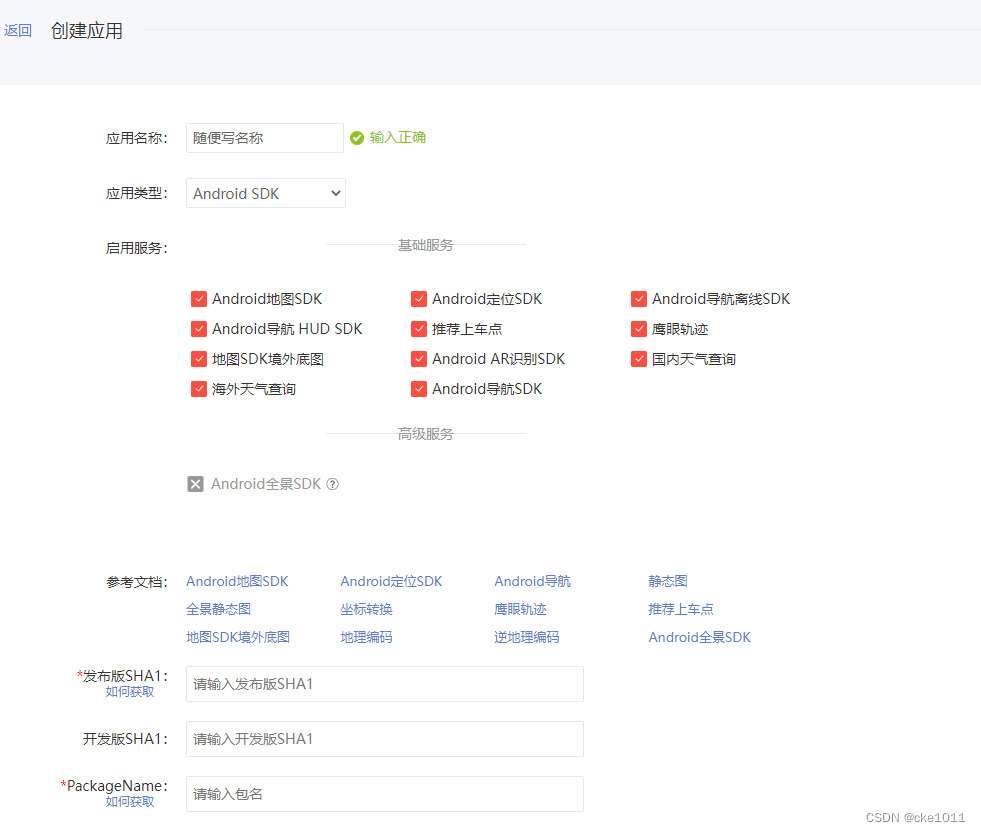The height and width of the screenshot is (832, 981).
Task: Disable 海外天气查询 checkbox
Action: [199, 388]
